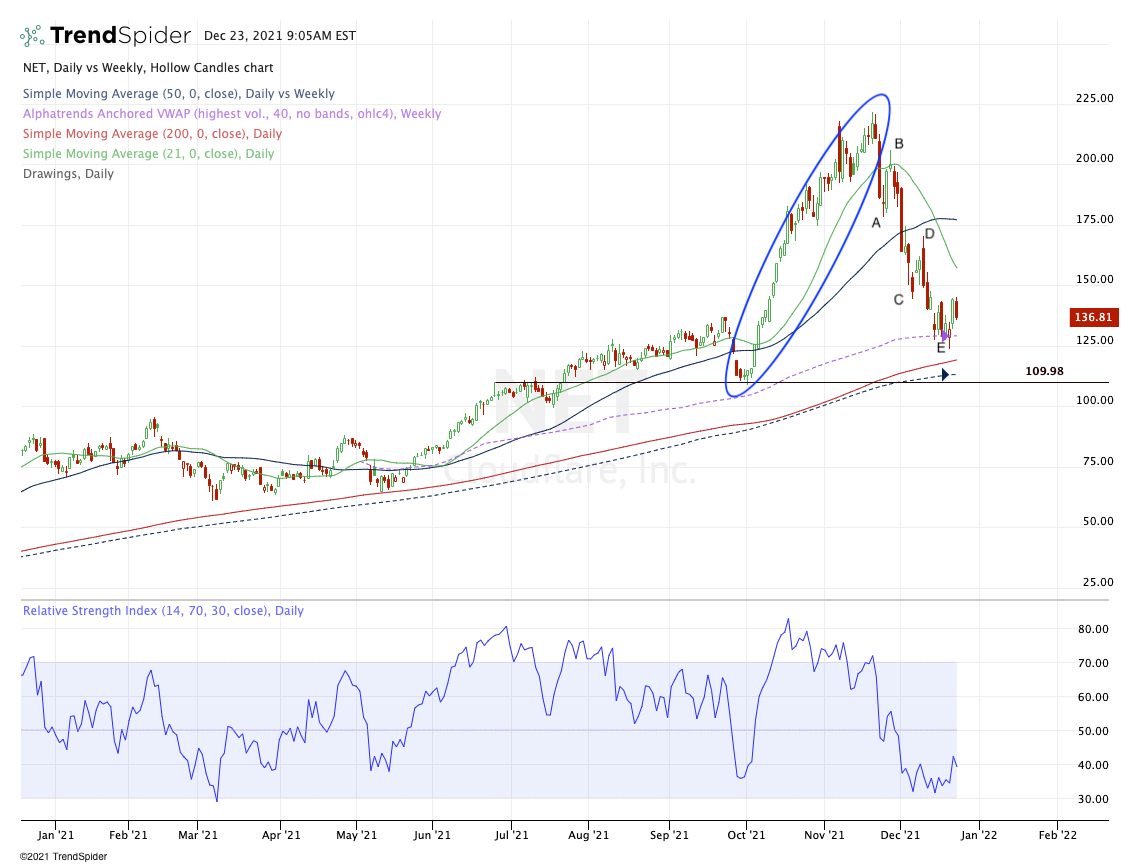Click the 200.00 price axis label
1139x866 pixels.
click(x=1095, y=158)
